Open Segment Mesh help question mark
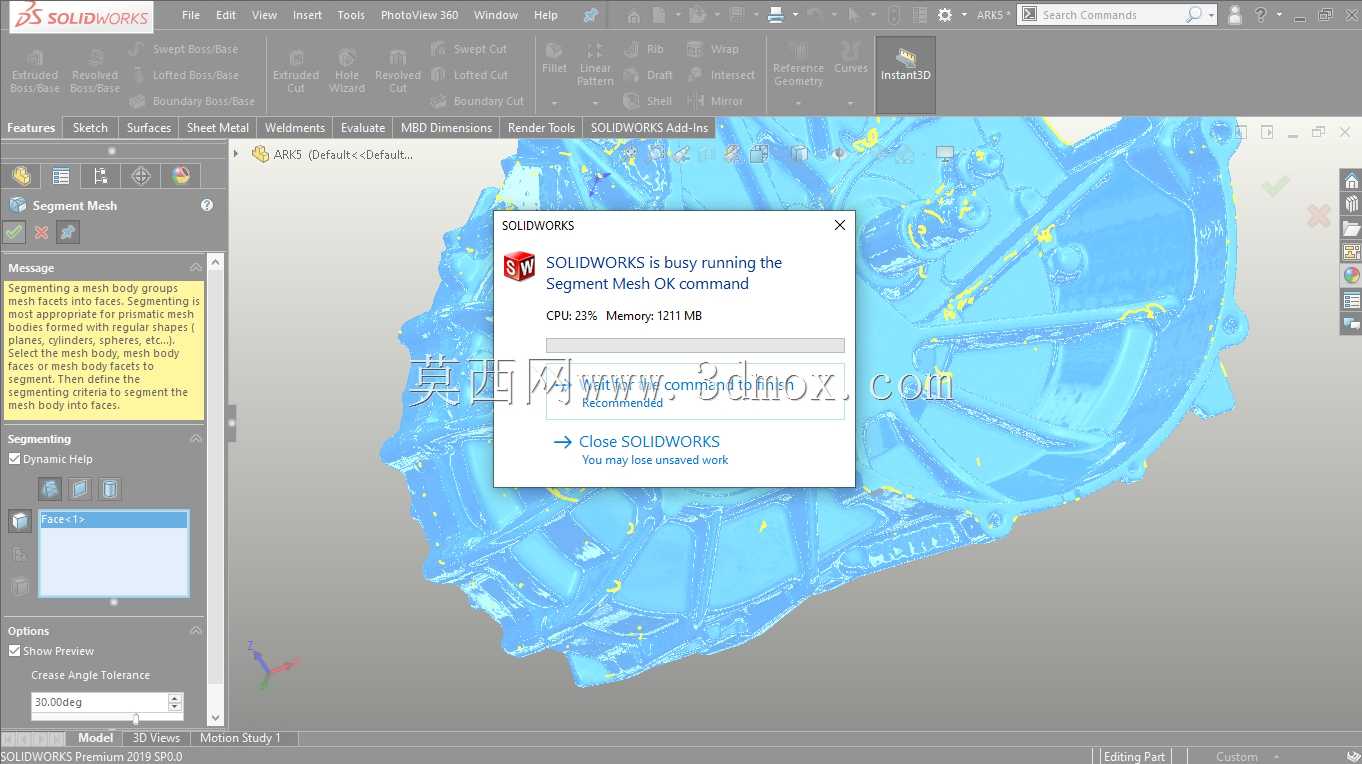 point(207,205)
